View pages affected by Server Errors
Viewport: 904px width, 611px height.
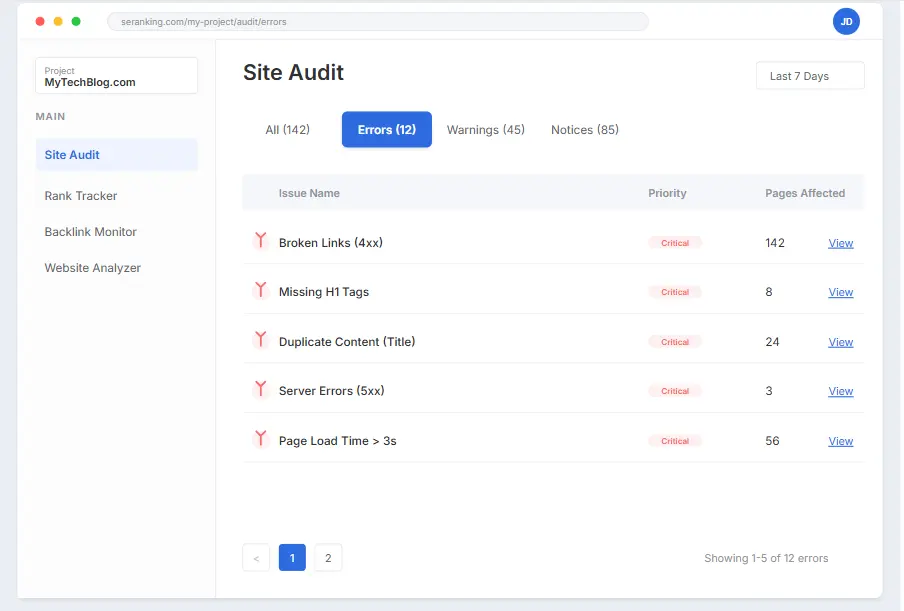(x=840, y=391)
